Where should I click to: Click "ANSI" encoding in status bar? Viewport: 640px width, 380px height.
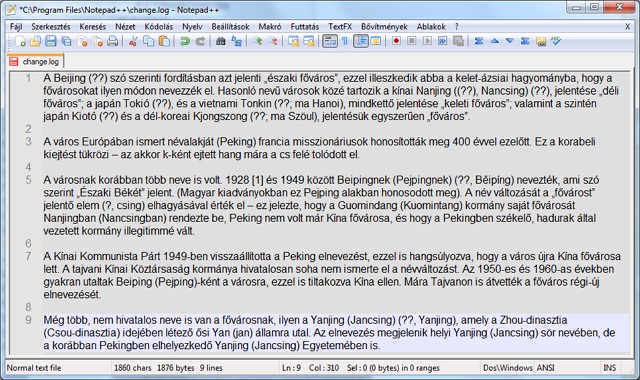click(x=546, y=368)
